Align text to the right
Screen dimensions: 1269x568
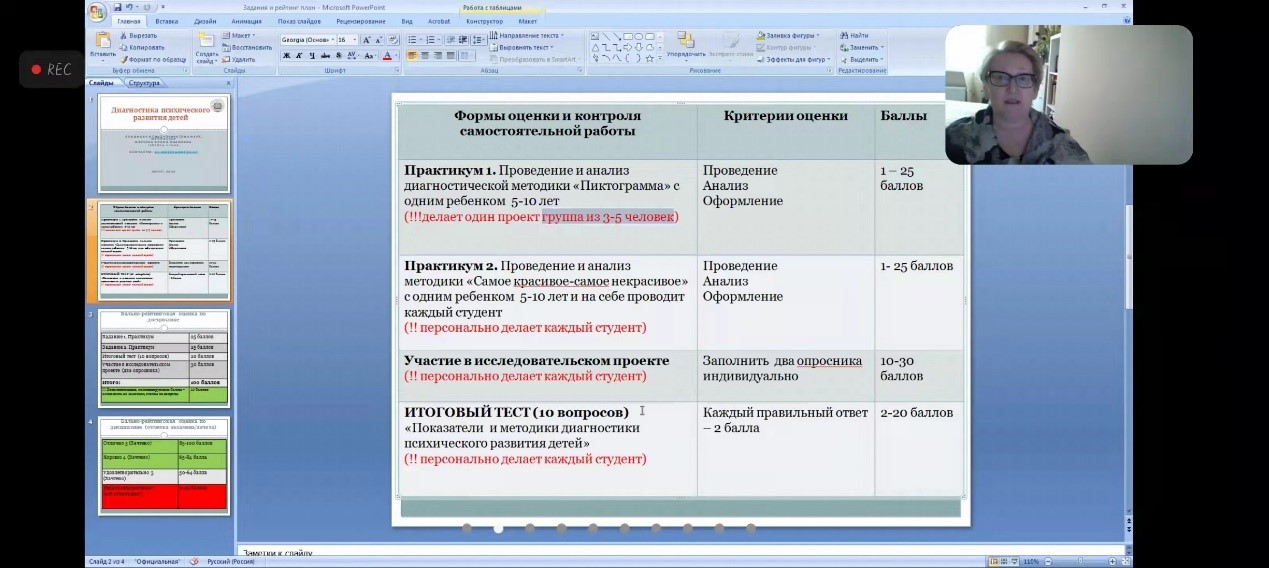click(x=438, y=56)
